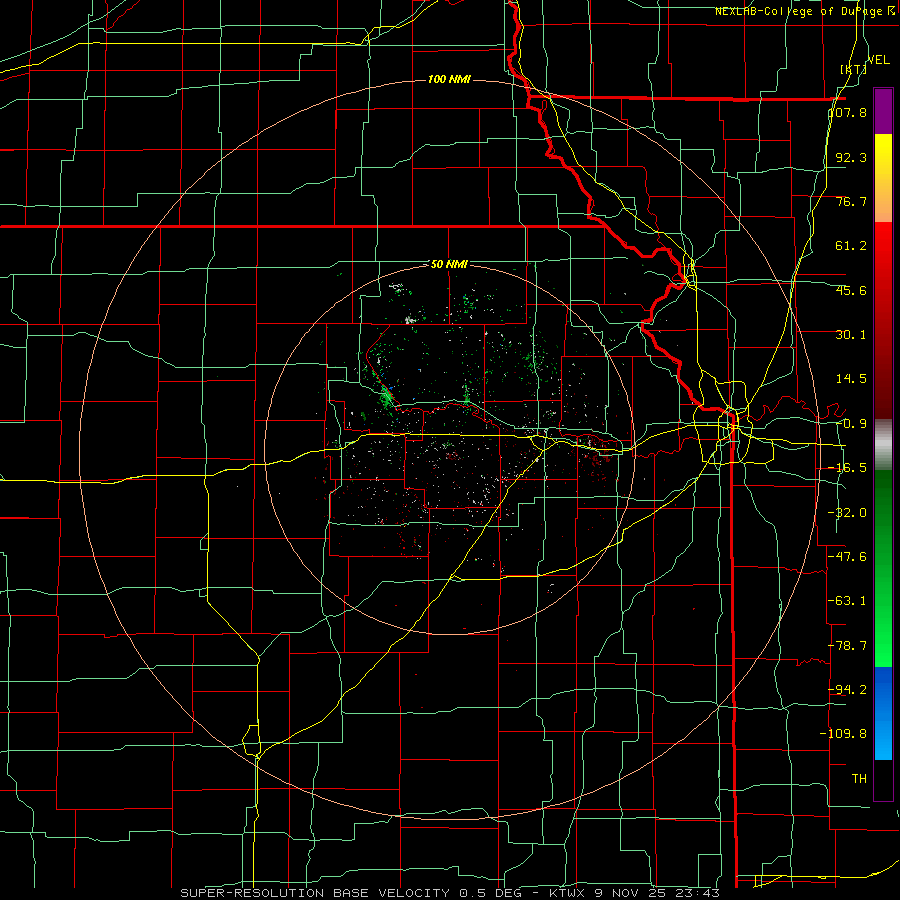Click the -63.1 velocity scale value
This screenshot has height=900, width=900.
(847, 601)
